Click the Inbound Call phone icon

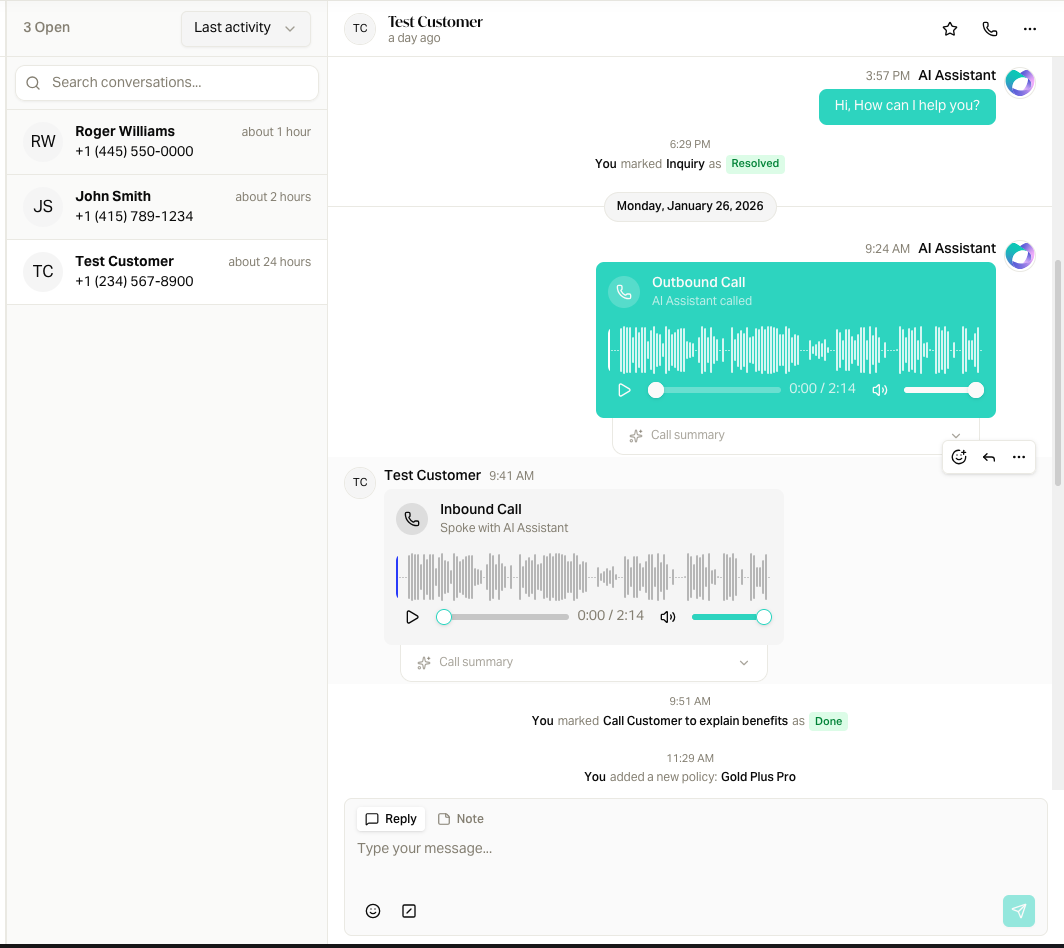point(412,519)
